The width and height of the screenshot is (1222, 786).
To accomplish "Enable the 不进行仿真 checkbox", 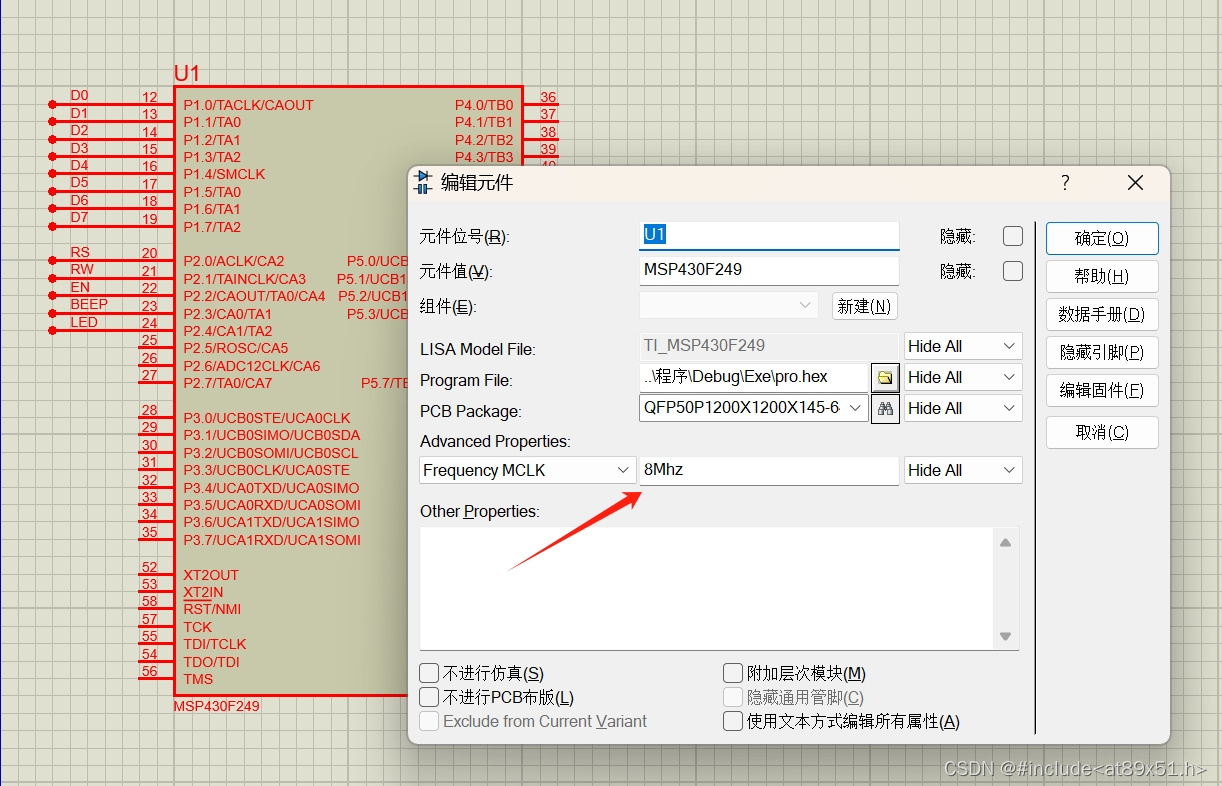I will [429, 673].
